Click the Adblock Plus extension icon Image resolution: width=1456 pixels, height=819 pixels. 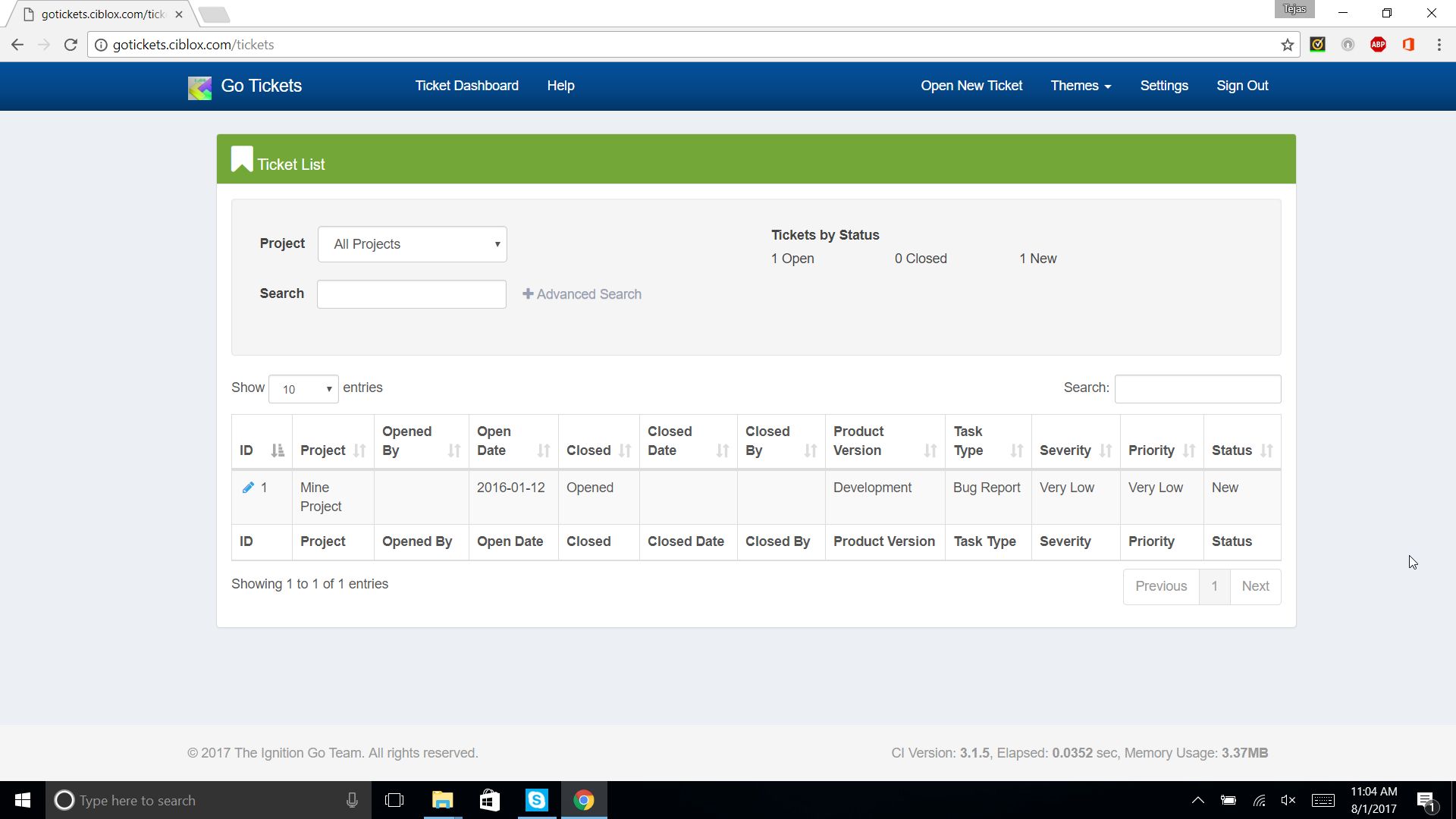tap(1378, 45)
